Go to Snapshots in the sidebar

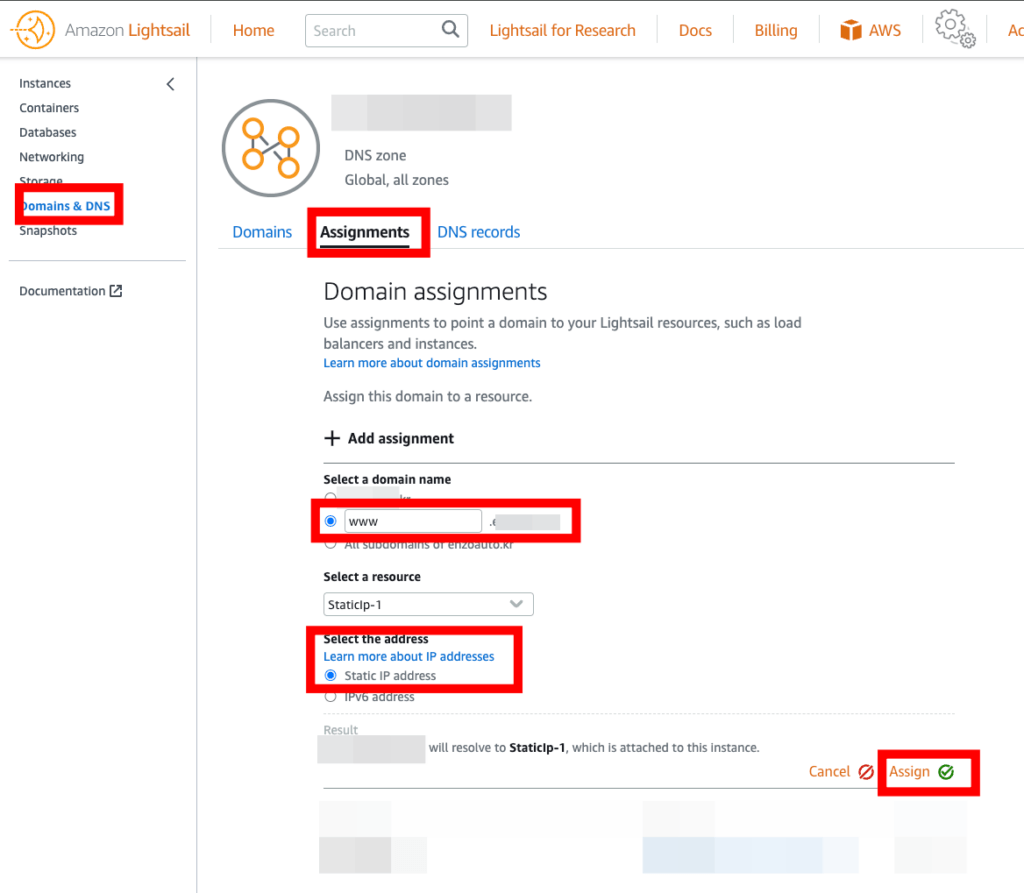point(48,231)
